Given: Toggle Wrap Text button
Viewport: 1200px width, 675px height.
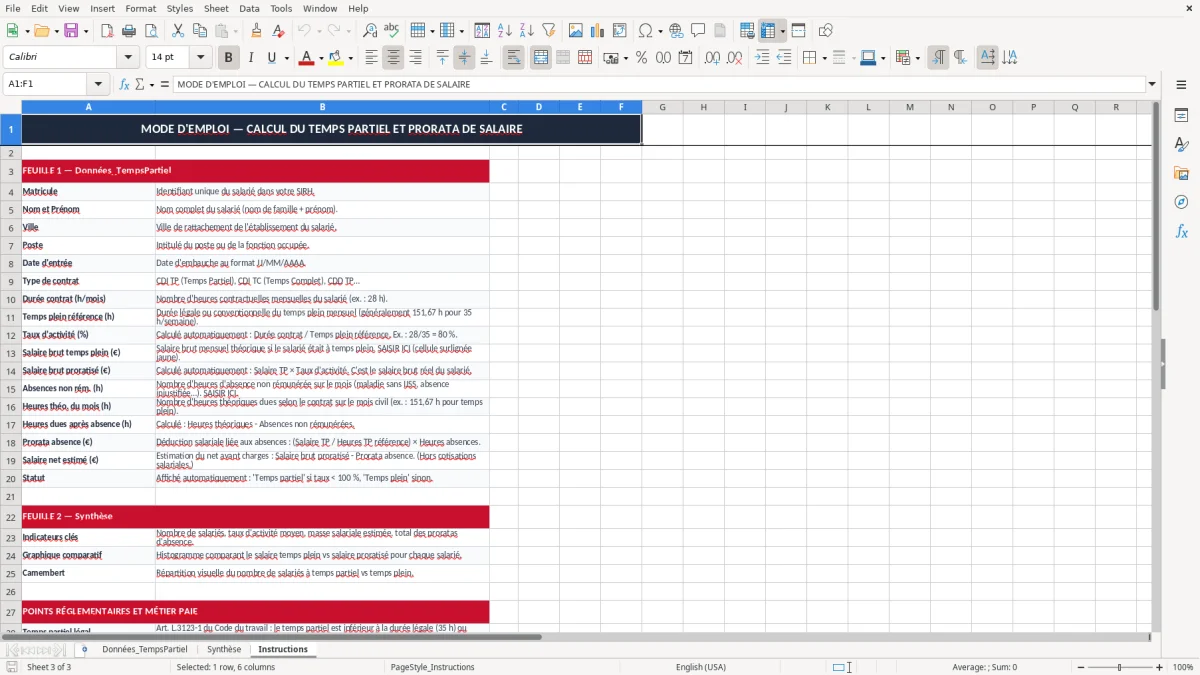Looking at the screenshot, I should click(x=514, y=57).
